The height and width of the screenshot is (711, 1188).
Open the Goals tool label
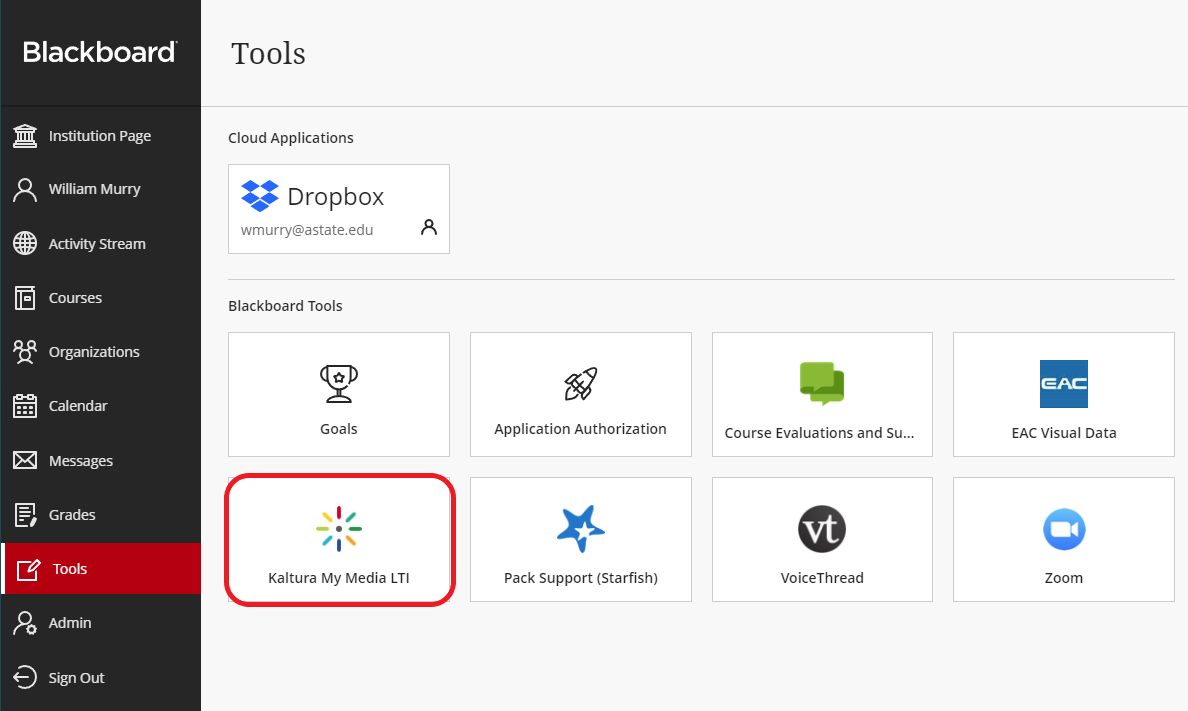click(339, 429)
